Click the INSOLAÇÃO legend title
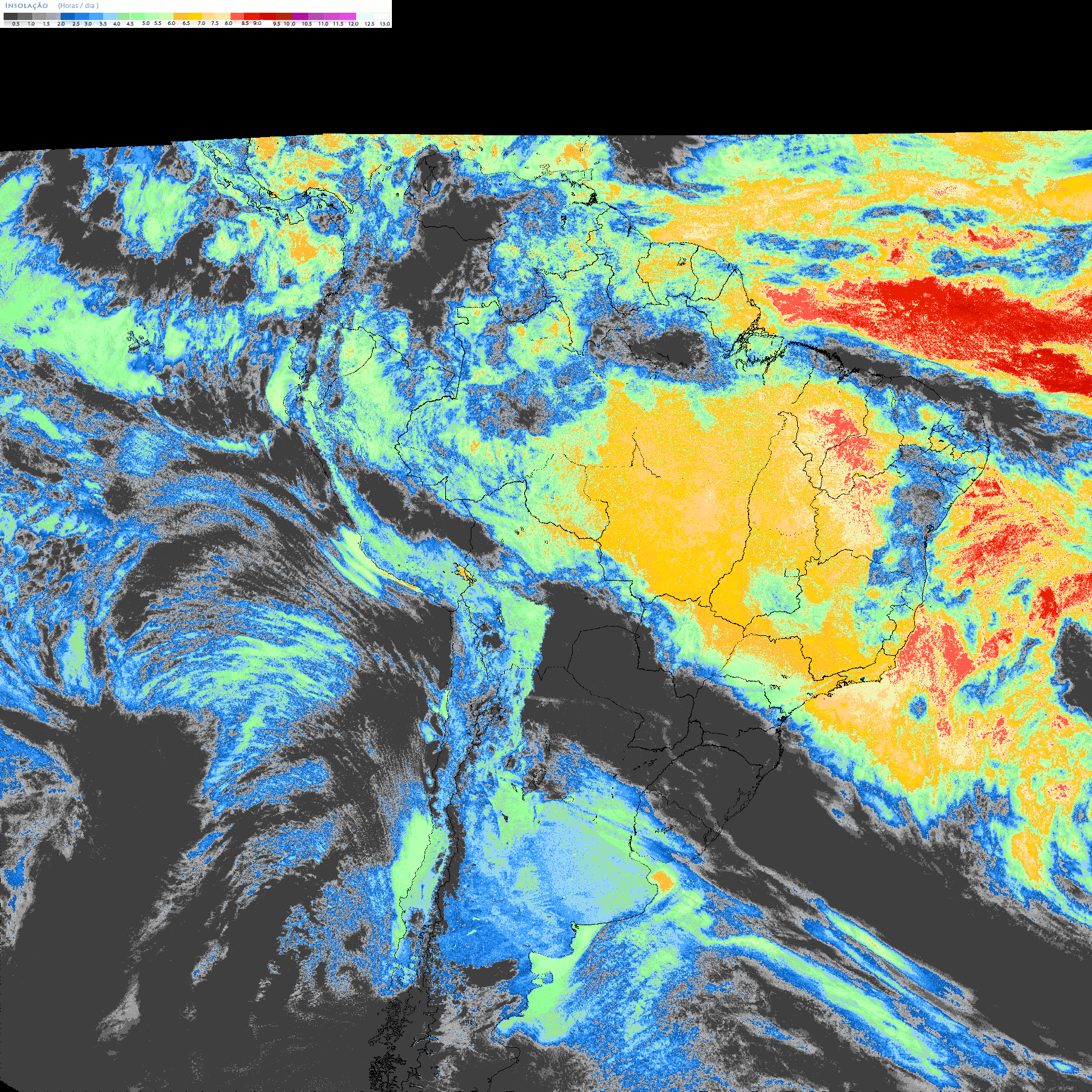The image size is (1092, 1092). tap(27, 5)
